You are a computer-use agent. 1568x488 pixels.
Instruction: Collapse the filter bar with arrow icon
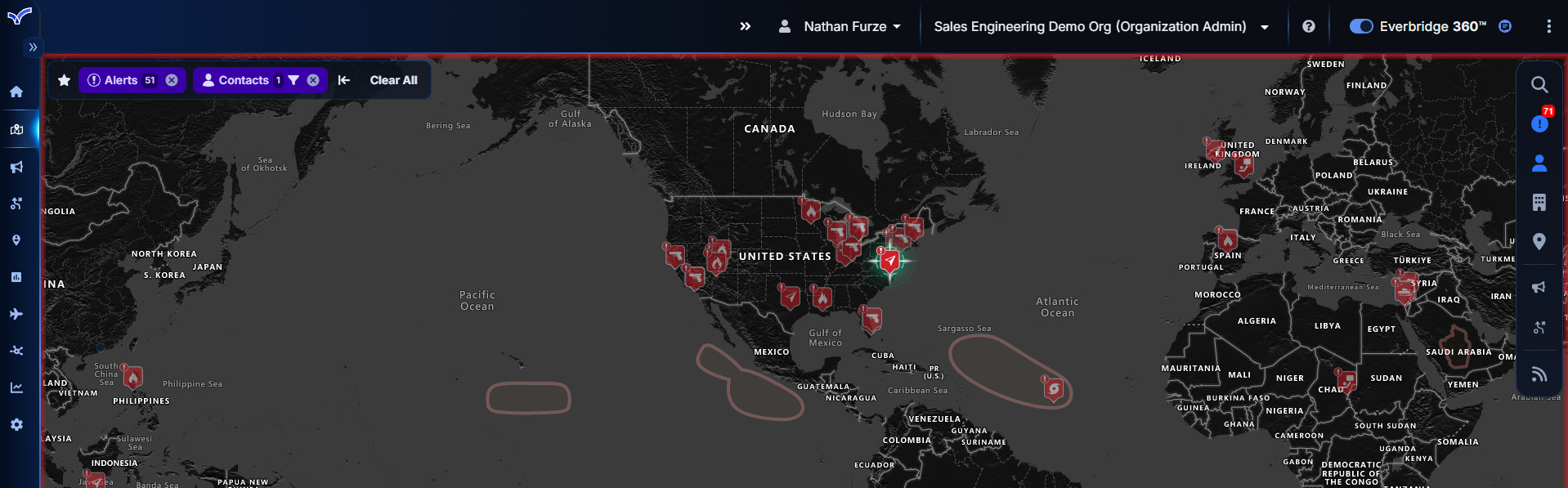click(344, 80)
